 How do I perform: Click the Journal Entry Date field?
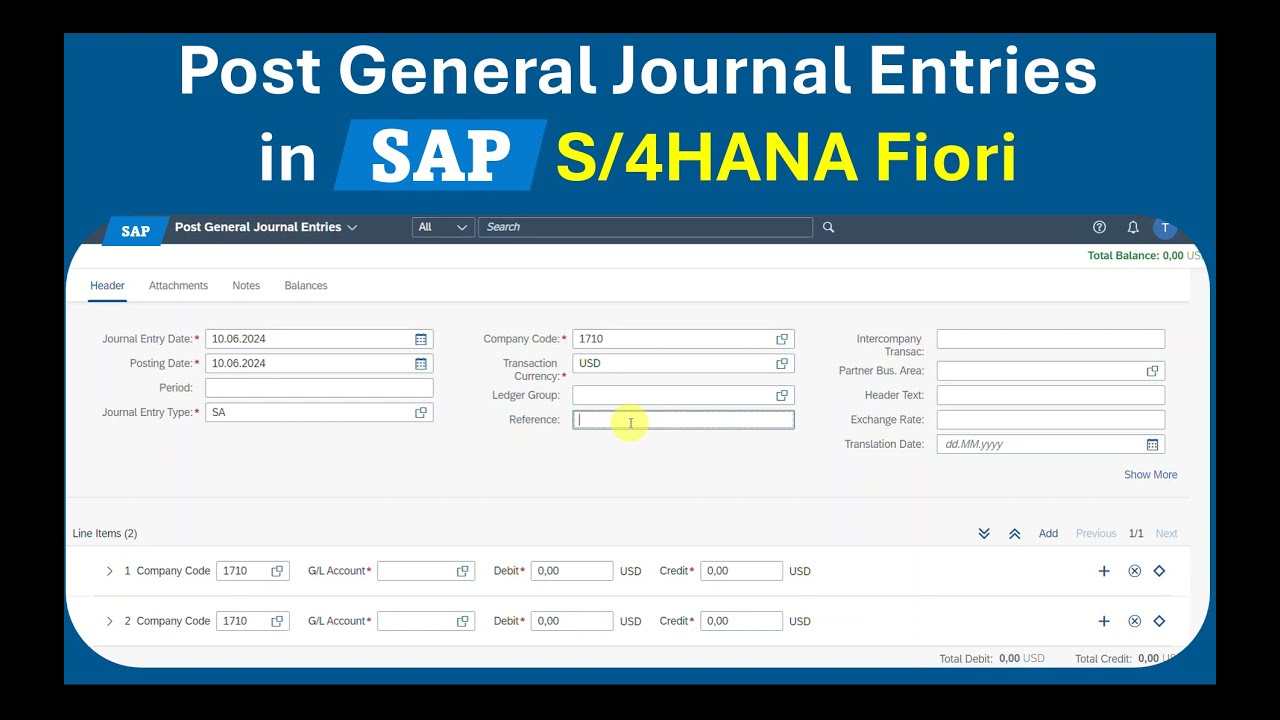pos(319,339)
